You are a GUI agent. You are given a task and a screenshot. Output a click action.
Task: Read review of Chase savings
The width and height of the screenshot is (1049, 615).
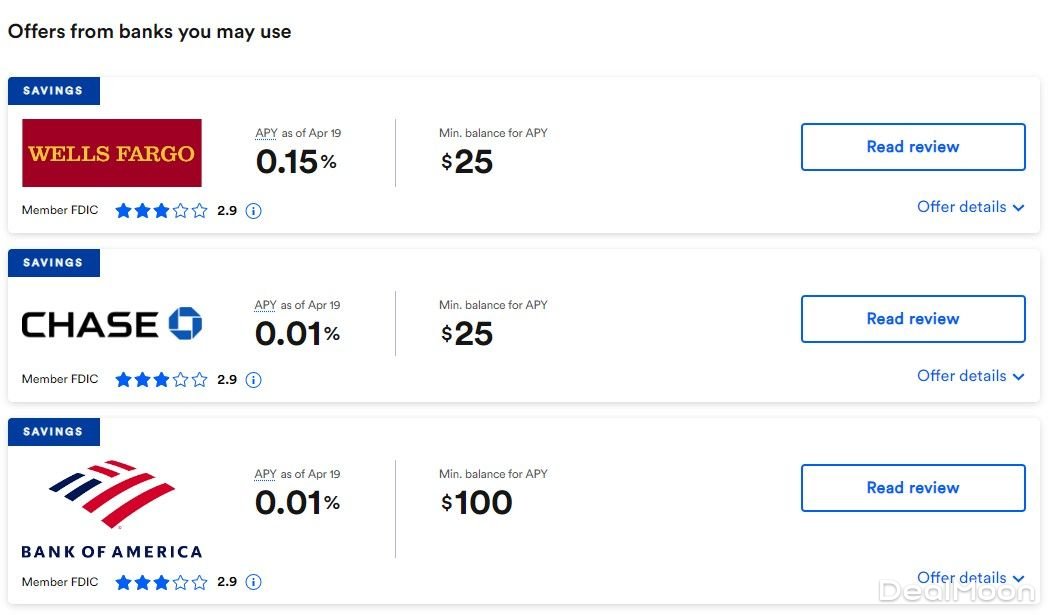point(913,319)
